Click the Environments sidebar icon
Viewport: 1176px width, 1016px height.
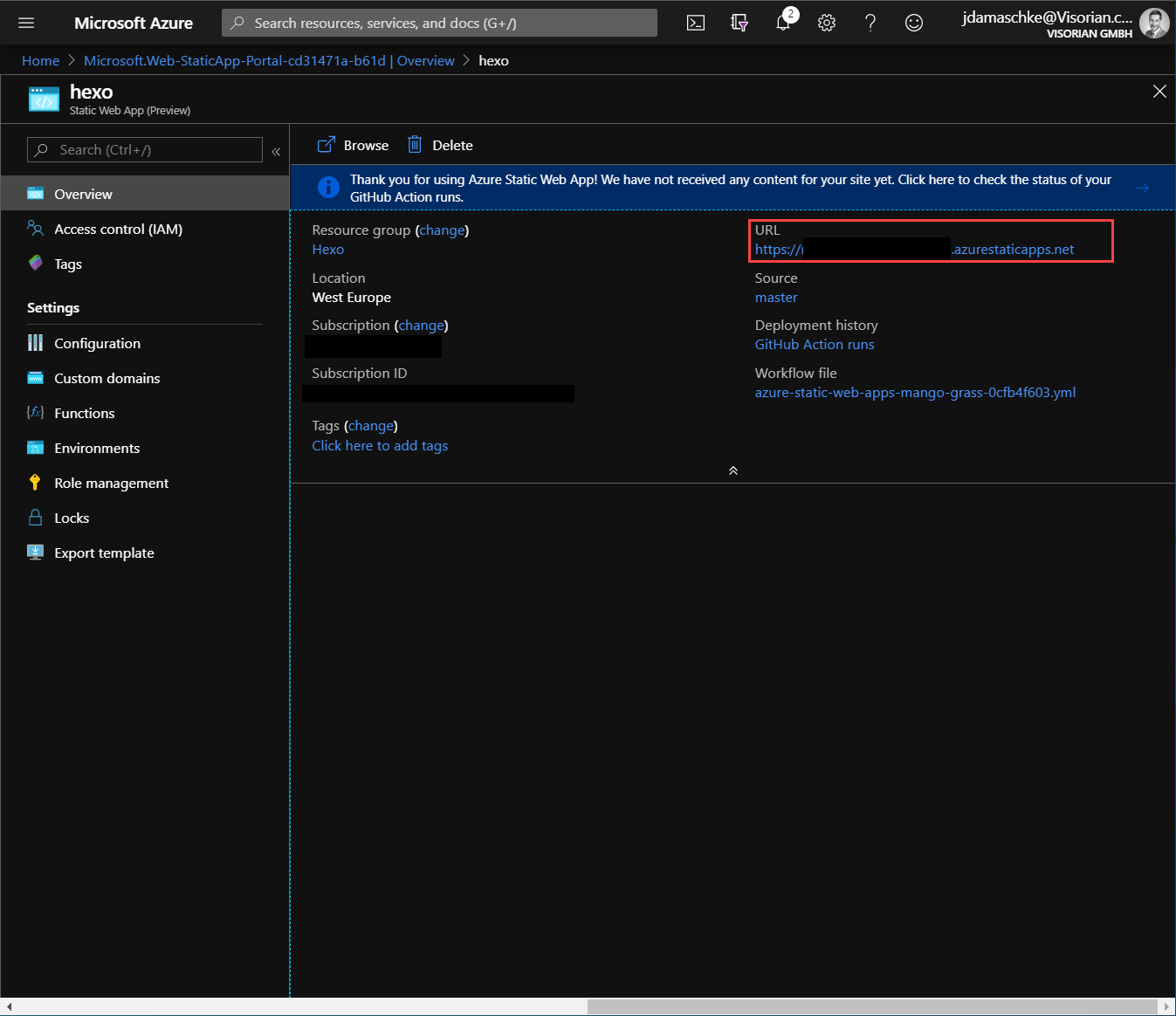pyautogui.click(x=35, y=448)
